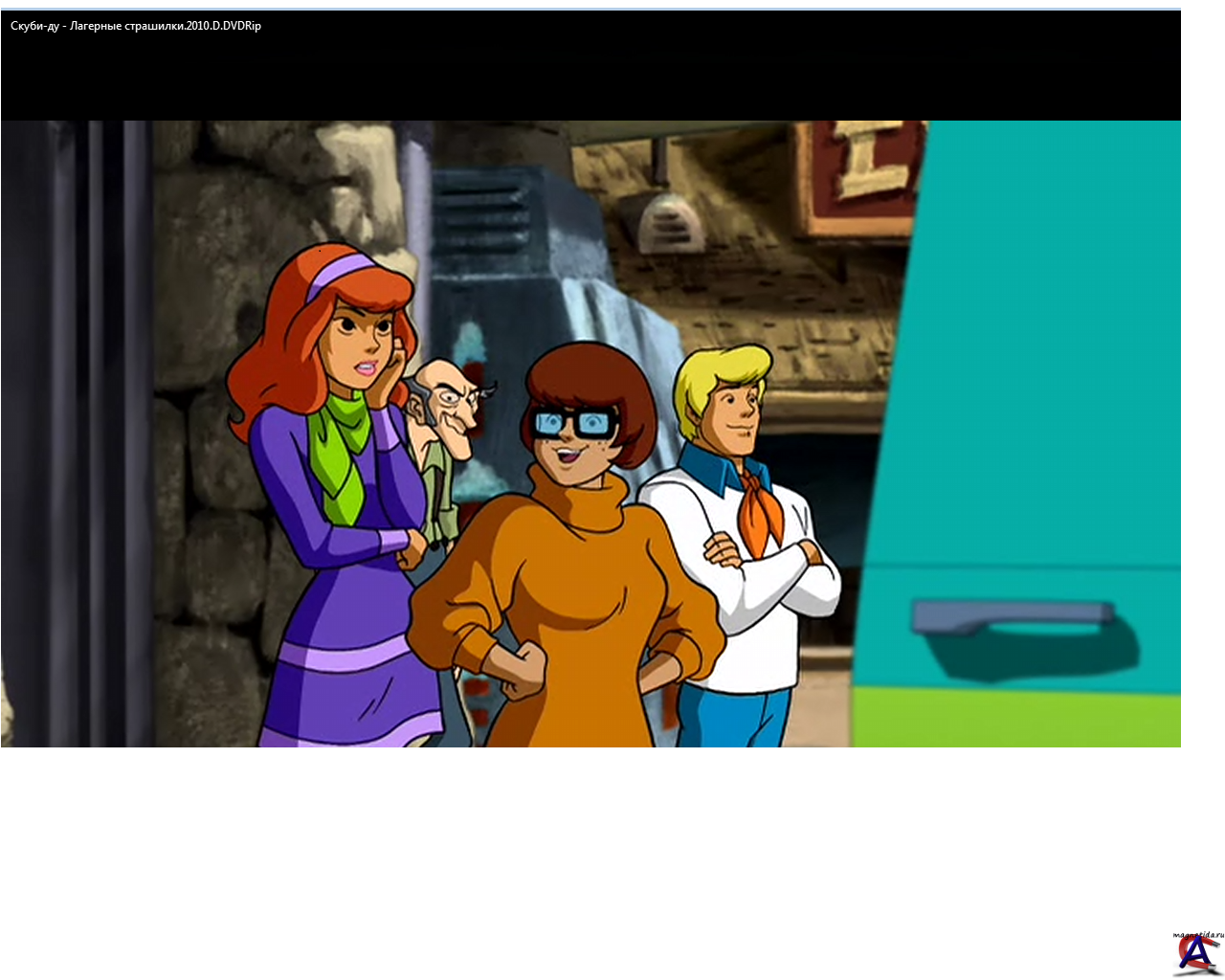Click the red sign above the van
The width and height of the screenshot is (1225, 980).
pos(861,177)
